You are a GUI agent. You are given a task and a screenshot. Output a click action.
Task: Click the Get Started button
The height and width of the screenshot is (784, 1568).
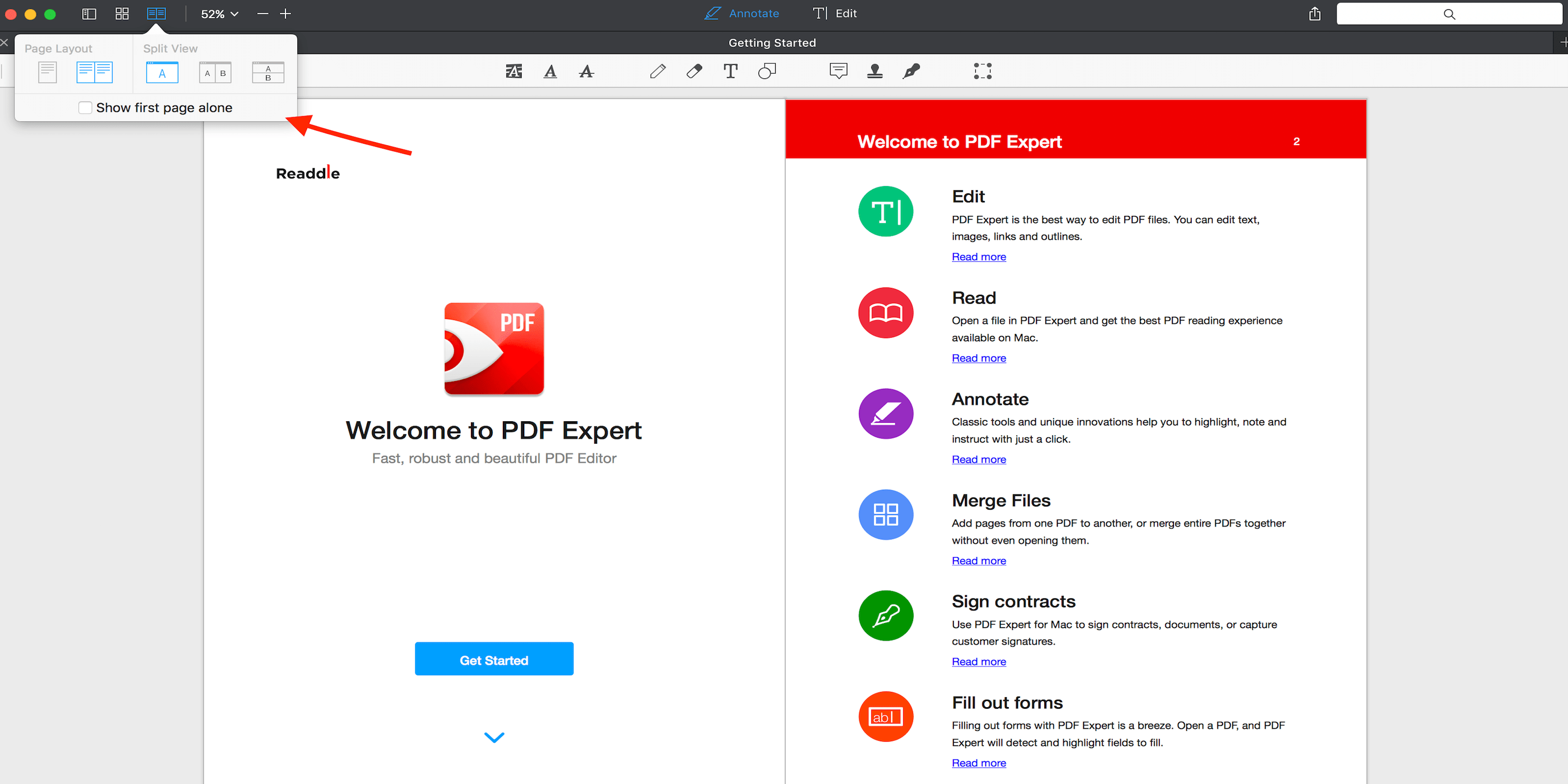click(x=493, y=659)
